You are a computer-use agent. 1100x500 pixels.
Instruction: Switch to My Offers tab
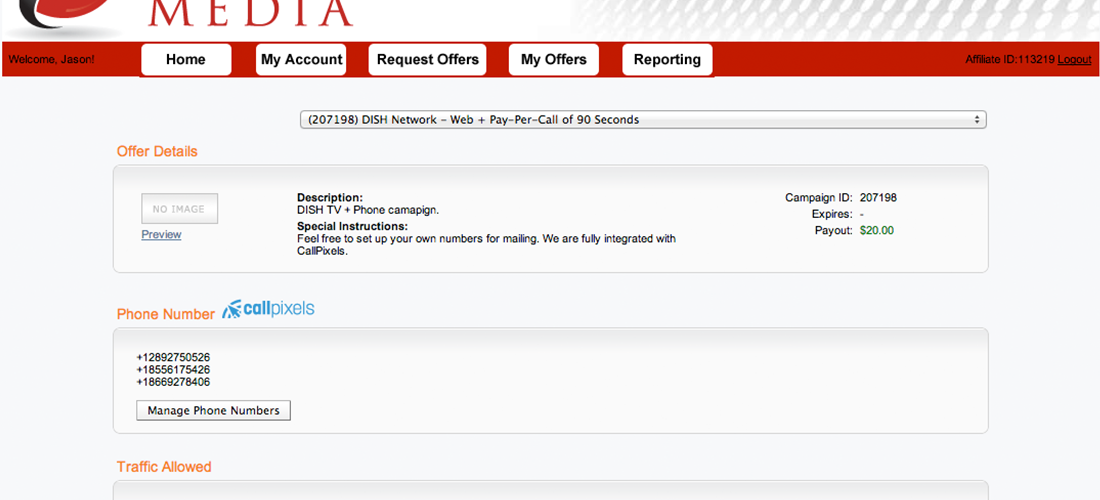[554, 60]
